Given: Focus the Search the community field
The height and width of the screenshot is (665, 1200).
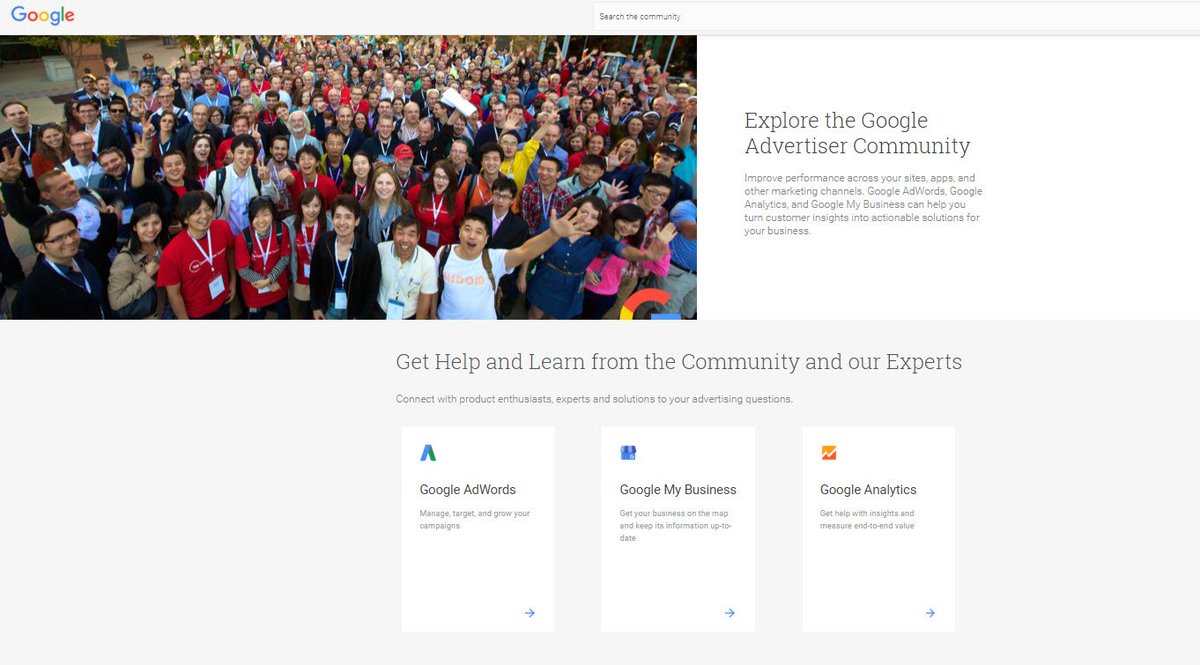Looking at the screenshot, I should (x=896, y=17).
